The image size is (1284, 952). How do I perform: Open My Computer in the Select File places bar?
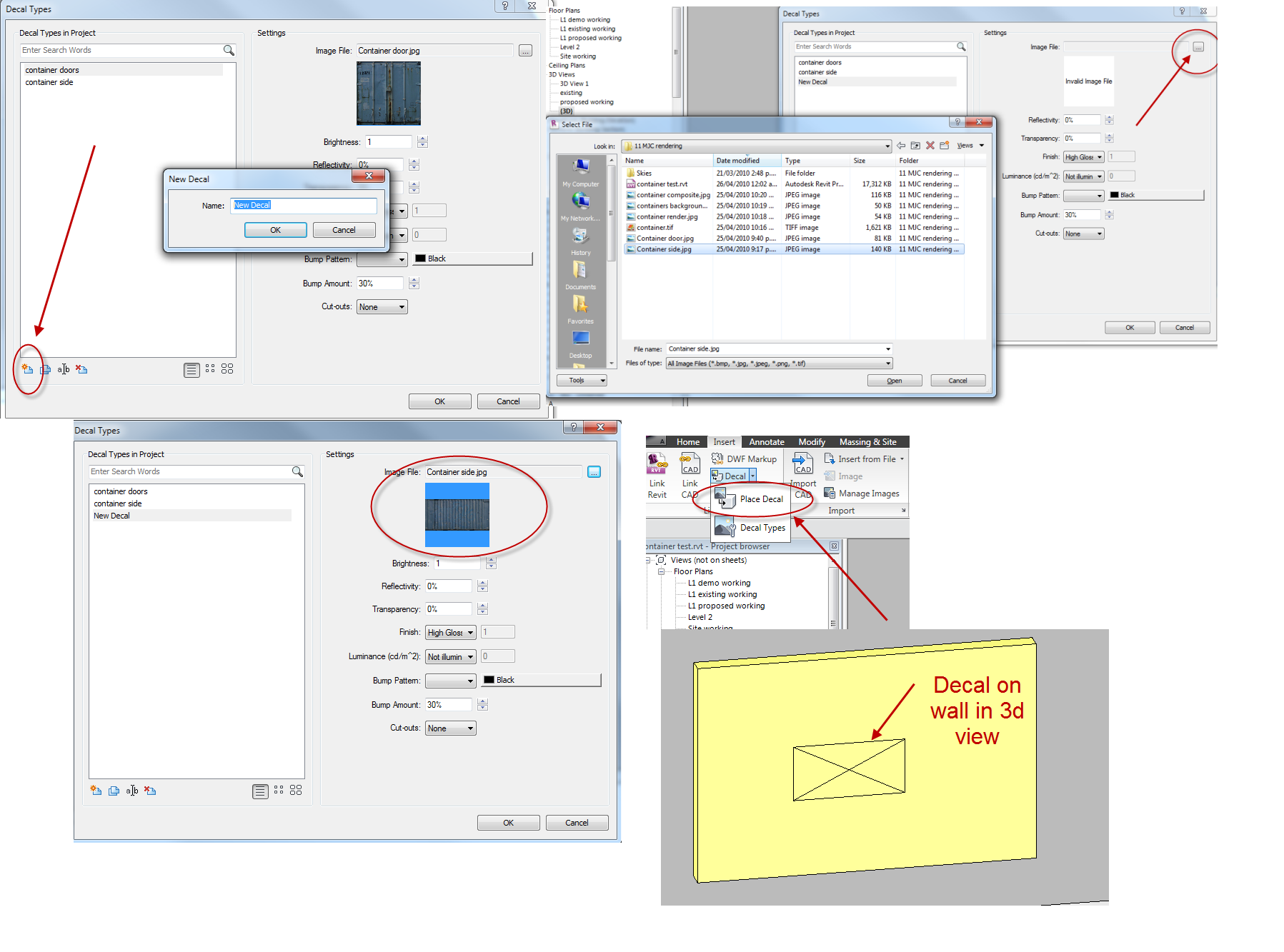click(x=581, y=173)
